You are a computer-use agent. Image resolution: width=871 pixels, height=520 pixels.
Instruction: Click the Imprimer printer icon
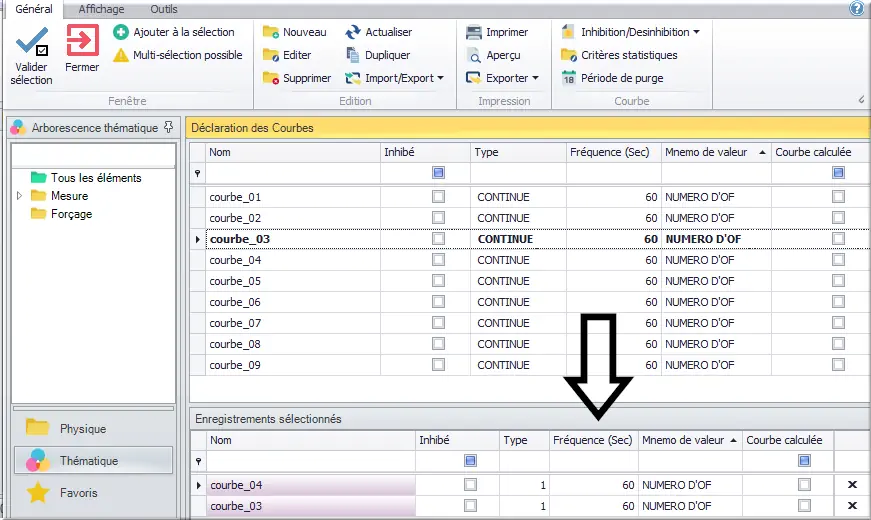[473, 32]
